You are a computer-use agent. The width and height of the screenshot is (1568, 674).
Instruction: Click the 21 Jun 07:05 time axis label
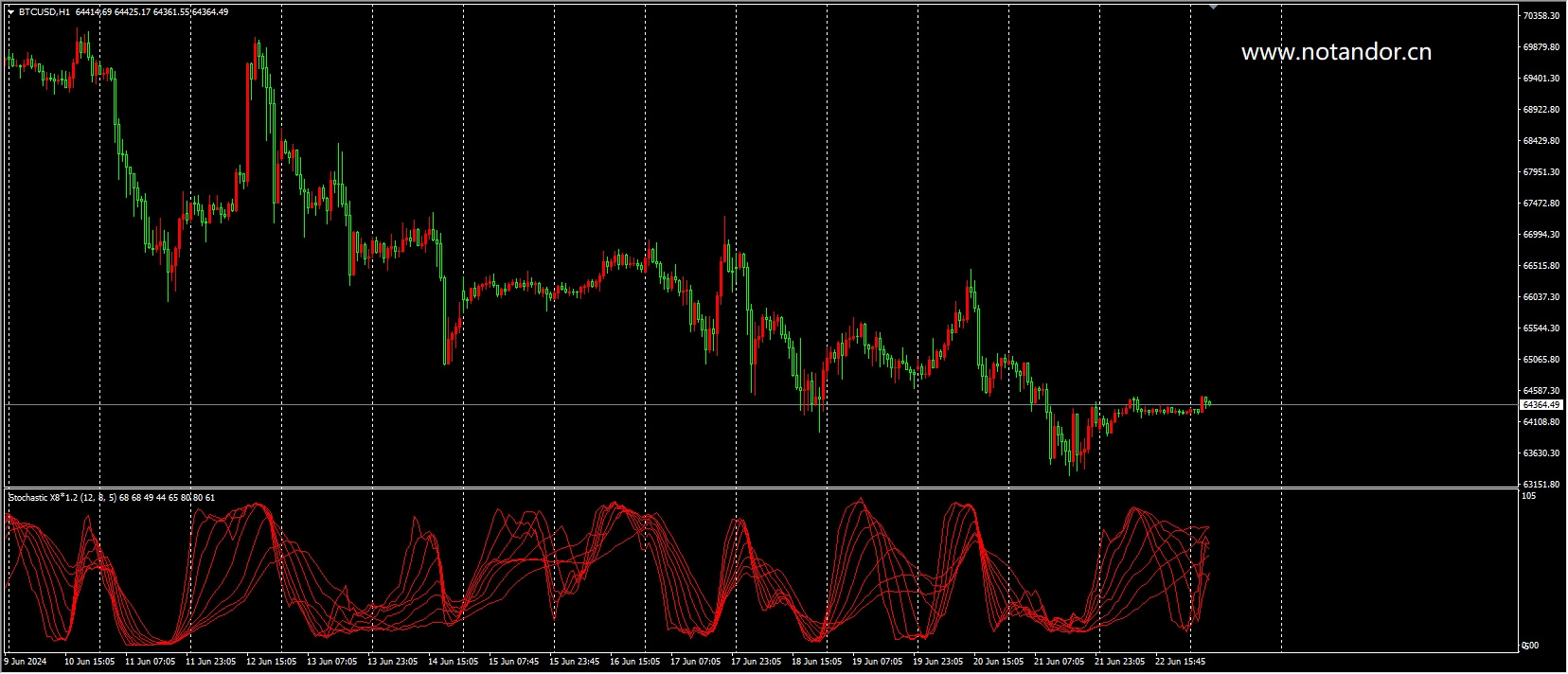(1060, 662)
